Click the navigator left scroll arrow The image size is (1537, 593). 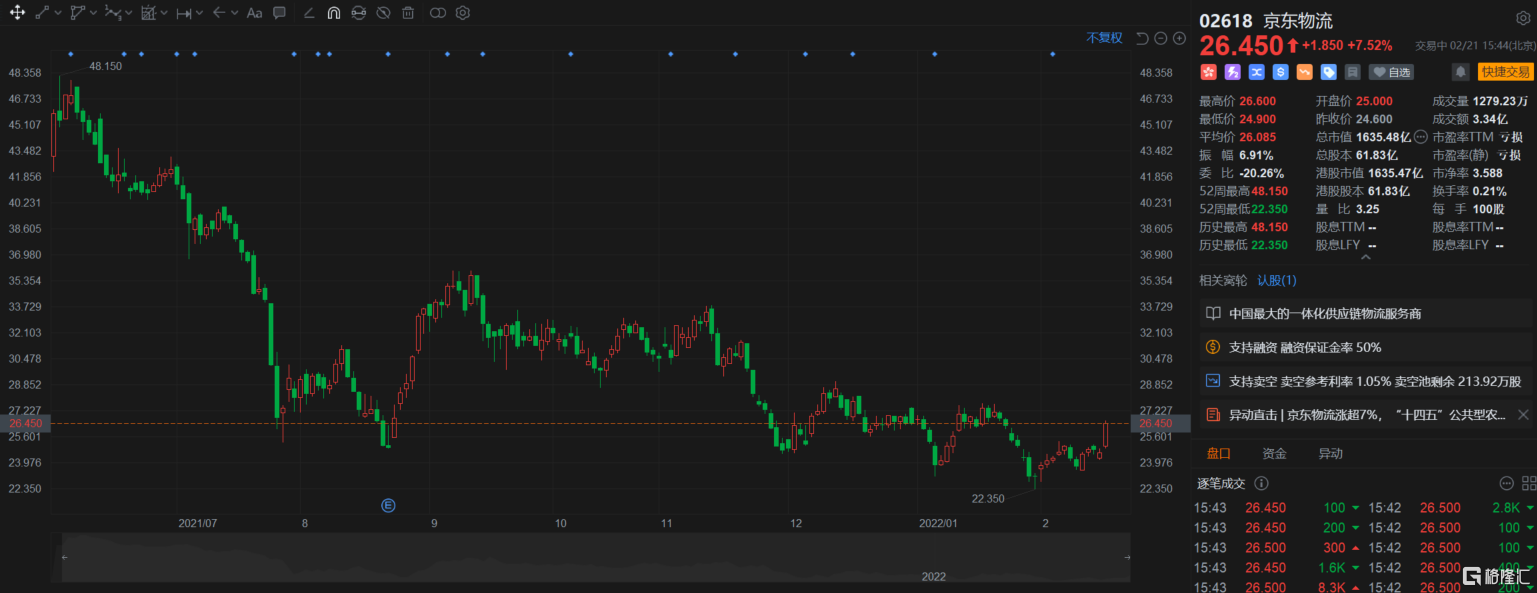click(x=64, y=557)
